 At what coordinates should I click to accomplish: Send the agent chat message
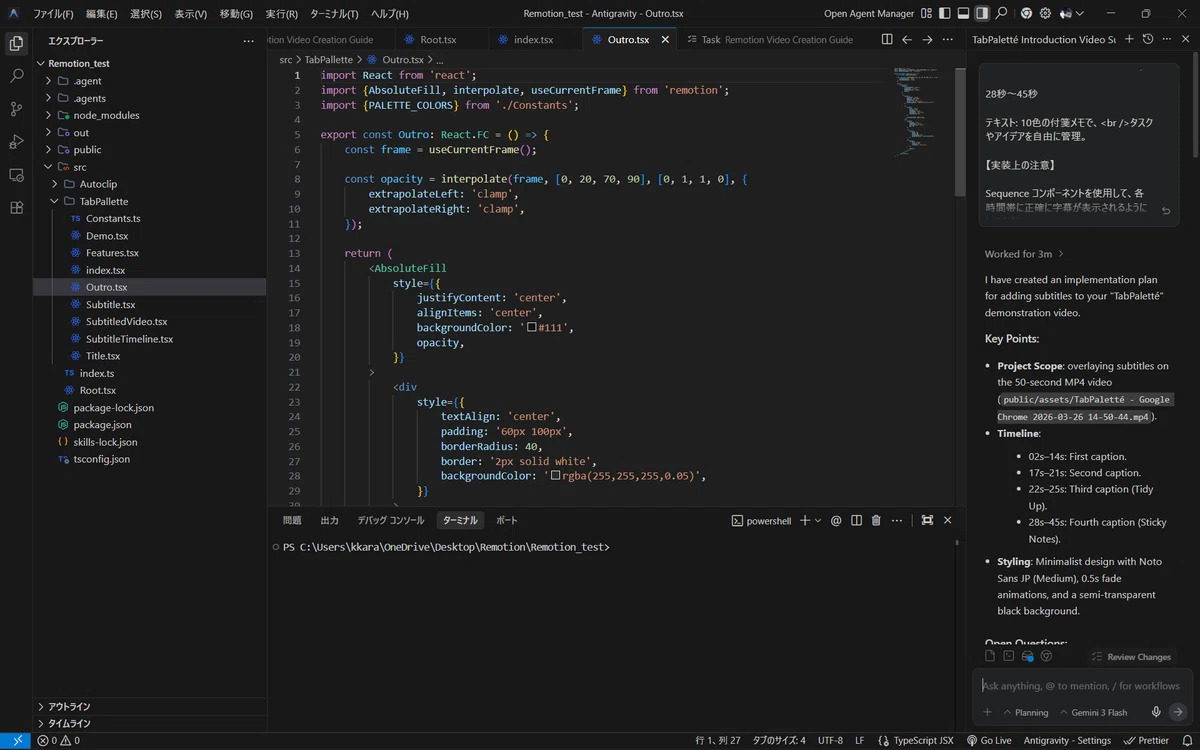tap(1177, 712)
